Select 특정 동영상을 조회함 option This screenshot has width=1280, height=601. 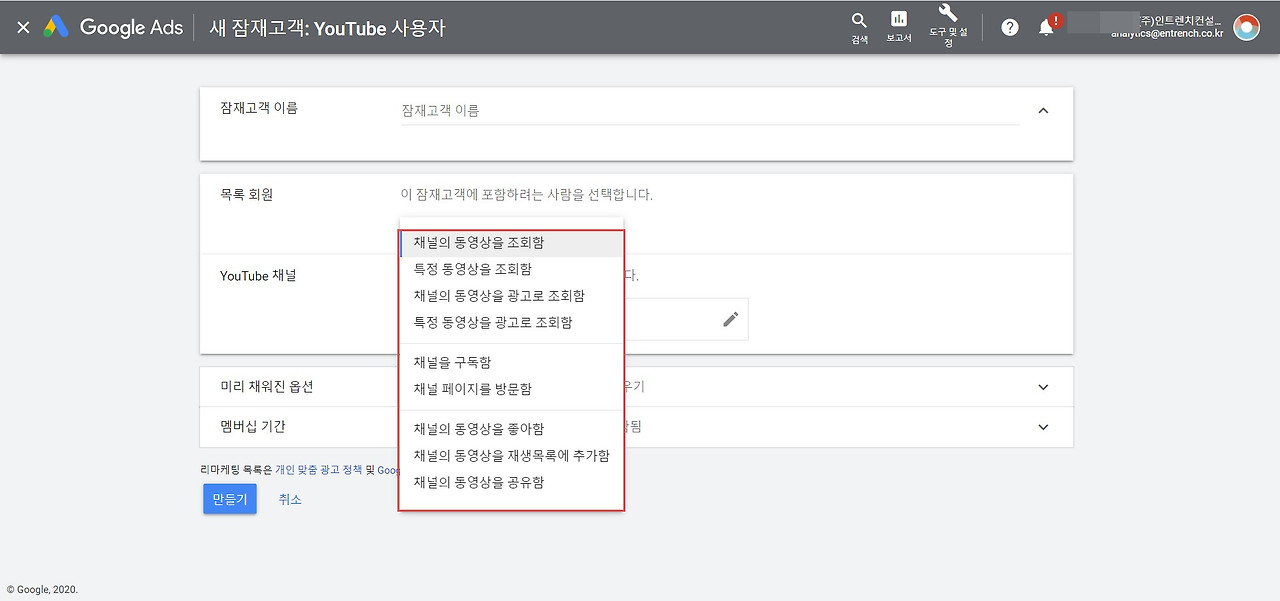(511, 270)
